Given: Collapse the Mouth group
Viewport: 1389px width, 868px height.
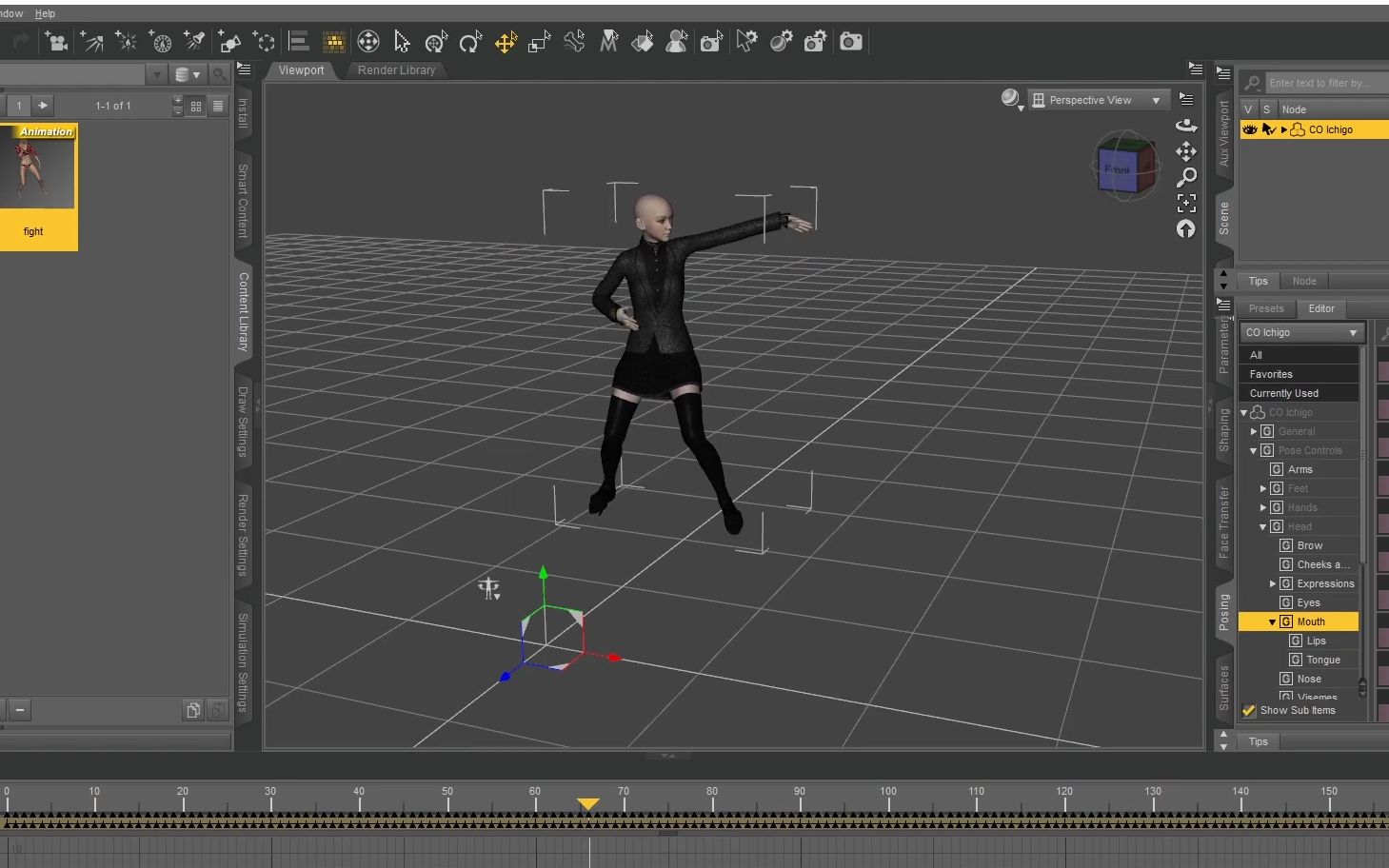Looking at the screenshot, I should pos(1273,621).
